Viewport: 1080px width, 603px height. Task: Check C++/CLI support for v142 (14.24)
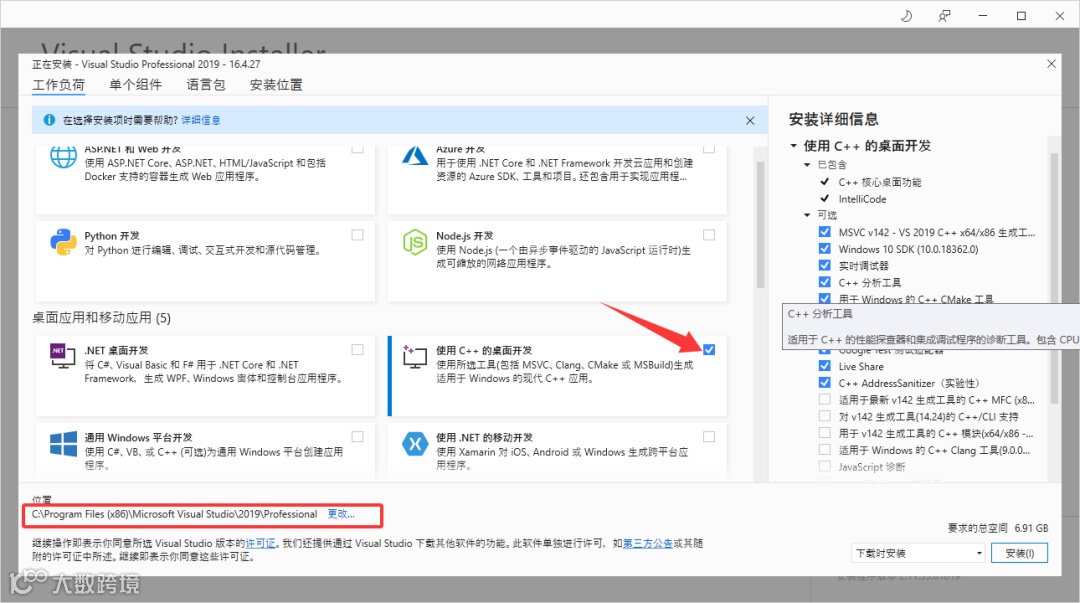pos(824,416)
